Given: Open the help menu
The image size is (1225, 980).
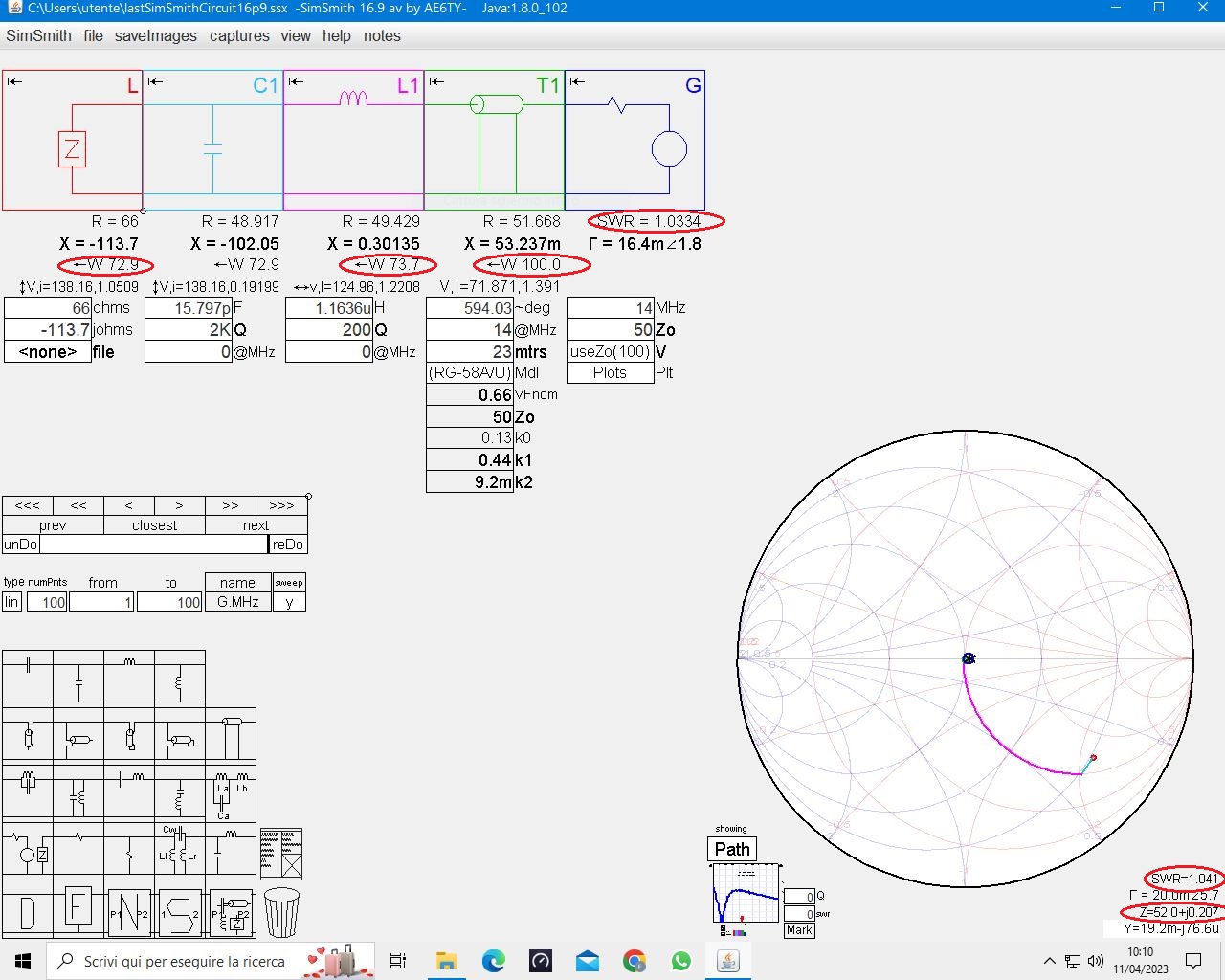Looking at the screenshot, I should (337, 35).
